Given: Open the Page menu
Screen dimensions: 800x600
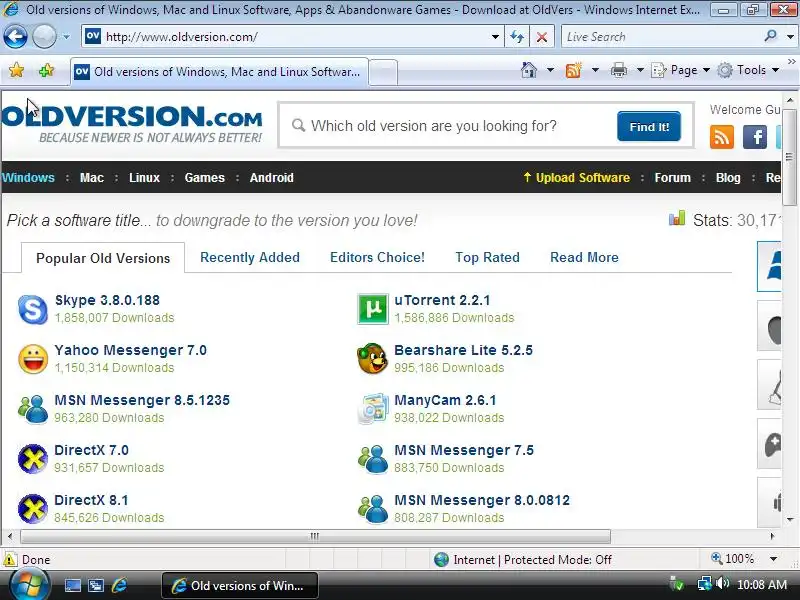Looking at the screenshot, I should pyautogui.click(x=681, y=70).
